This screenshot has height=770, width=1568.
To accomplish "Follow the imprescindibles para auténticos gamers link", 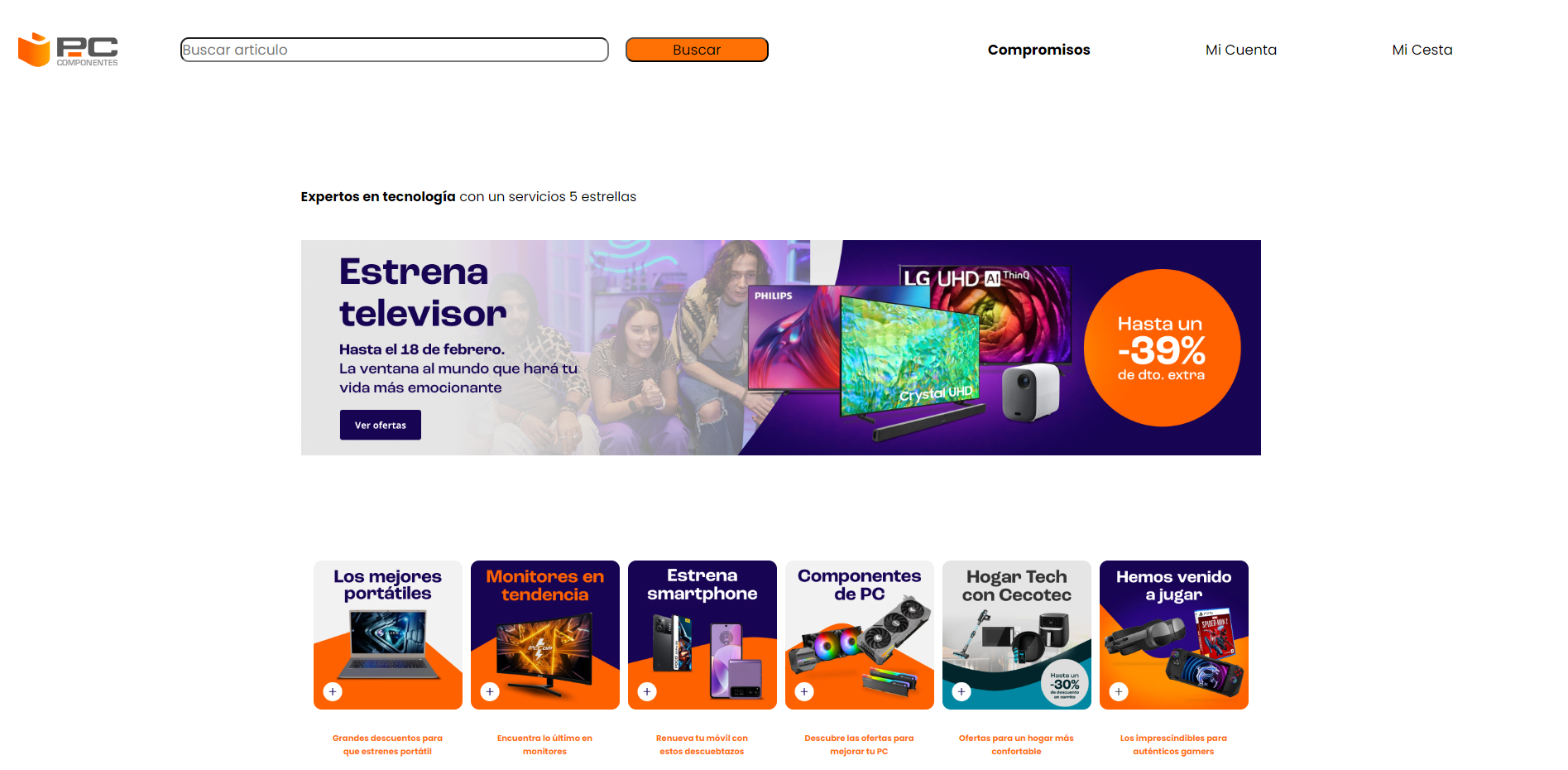I will point(1173,744).
